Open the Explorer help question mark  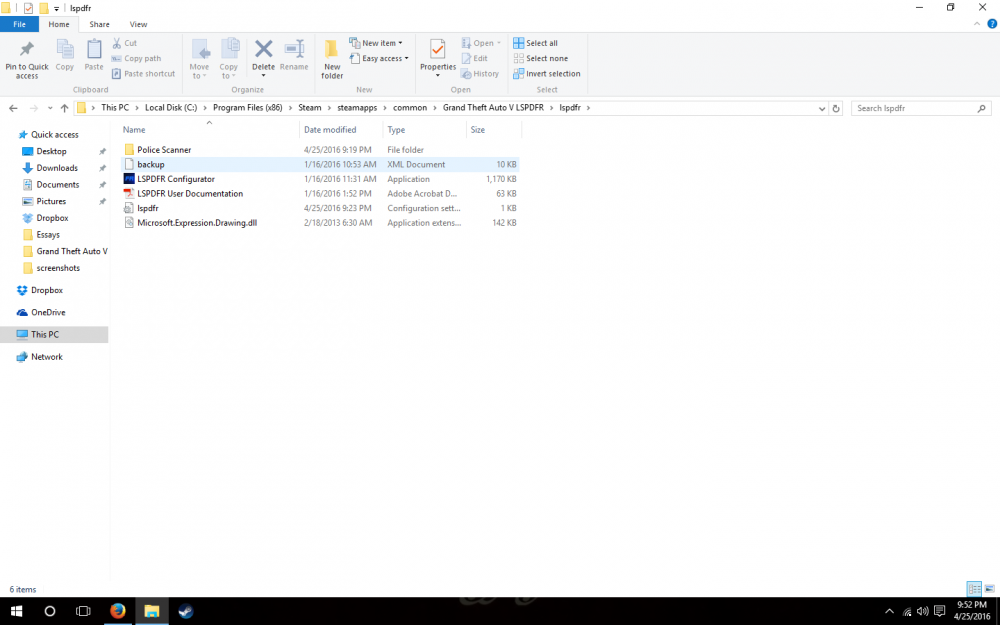click(x=992, y=24)
